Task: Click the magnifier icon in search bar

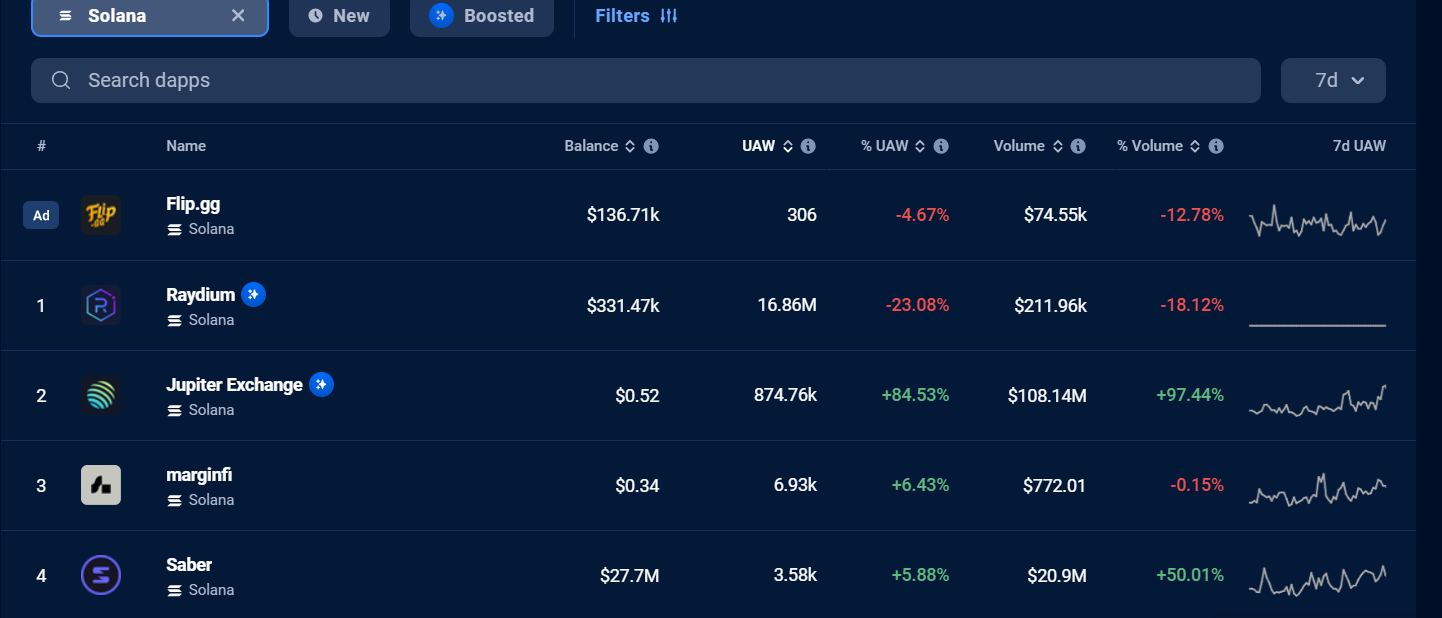Action: 61,80
